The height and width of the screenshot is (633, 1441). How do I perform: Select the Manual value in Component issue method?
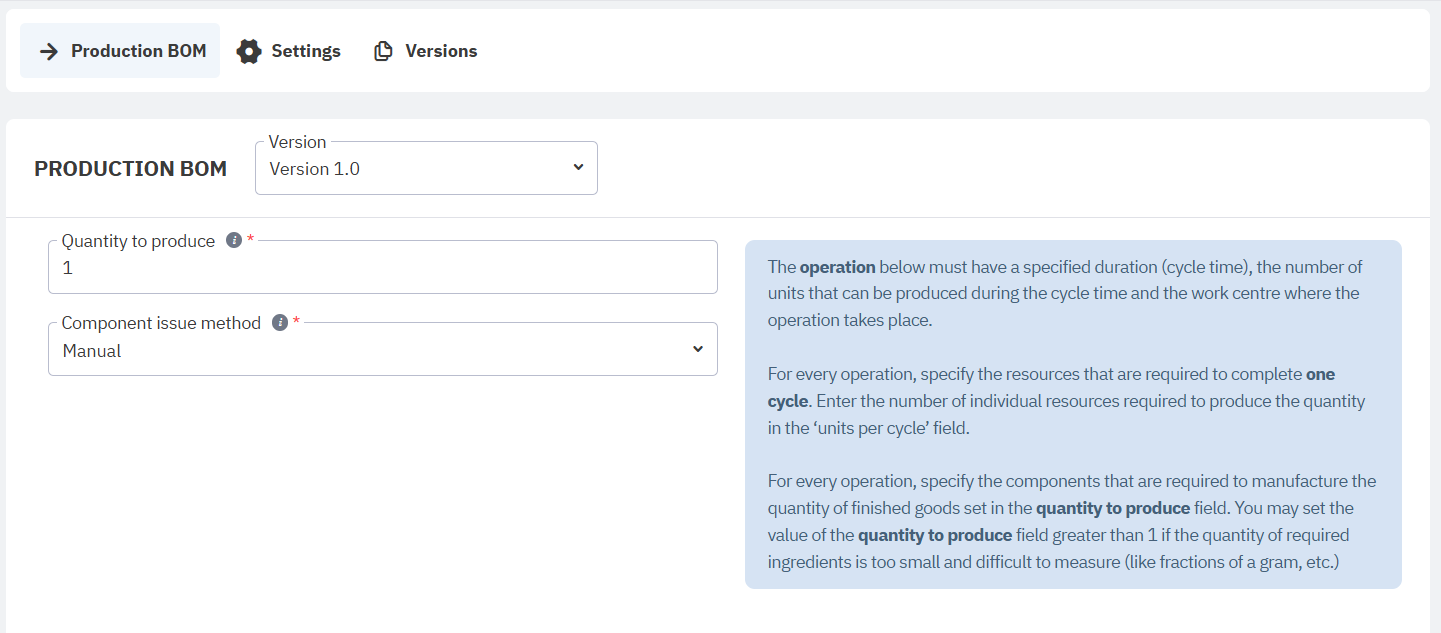92,351
